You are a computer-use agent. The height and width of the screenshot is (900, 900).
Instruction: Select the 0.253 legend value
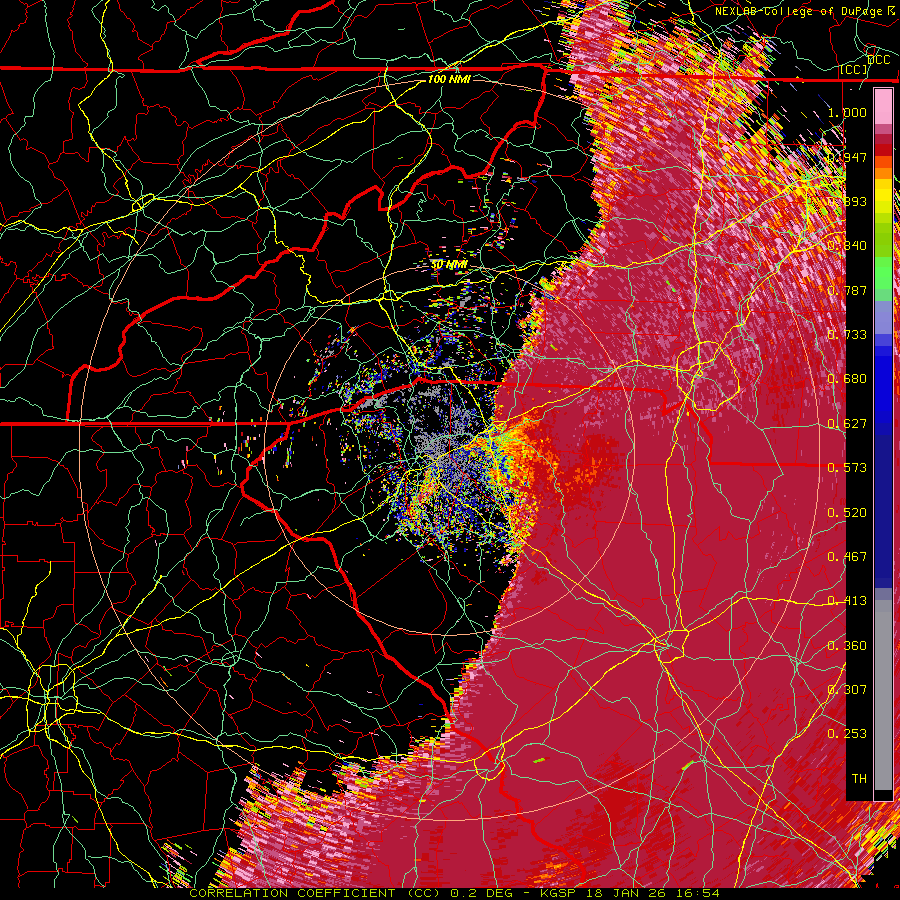[847, 734]
